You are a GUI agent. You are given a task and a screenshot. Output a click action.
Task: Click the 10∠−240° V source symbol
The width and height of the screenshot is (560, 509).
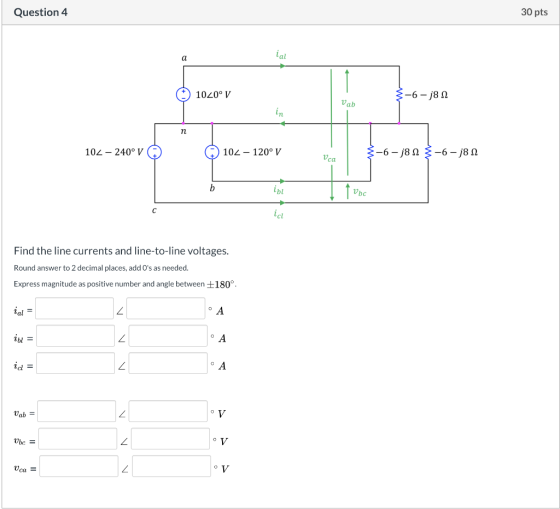point(155,152)
